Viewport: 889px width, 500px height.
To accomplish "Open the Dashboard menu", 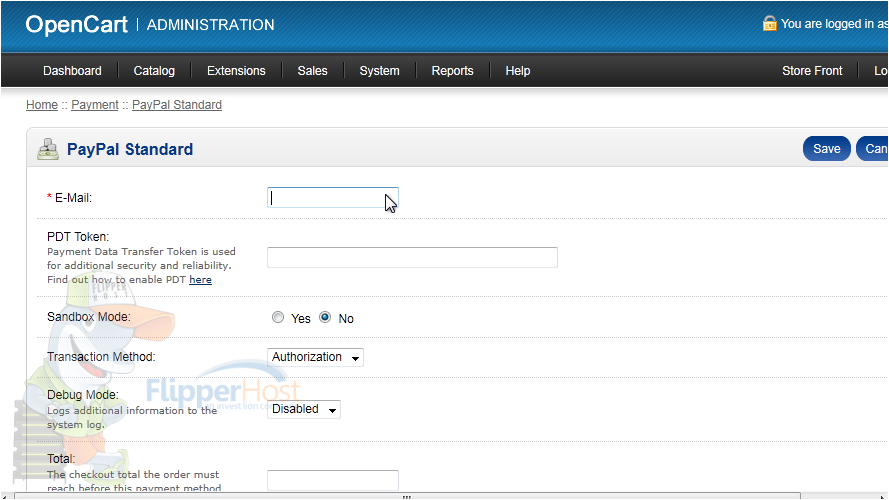I will coord(72,71).
